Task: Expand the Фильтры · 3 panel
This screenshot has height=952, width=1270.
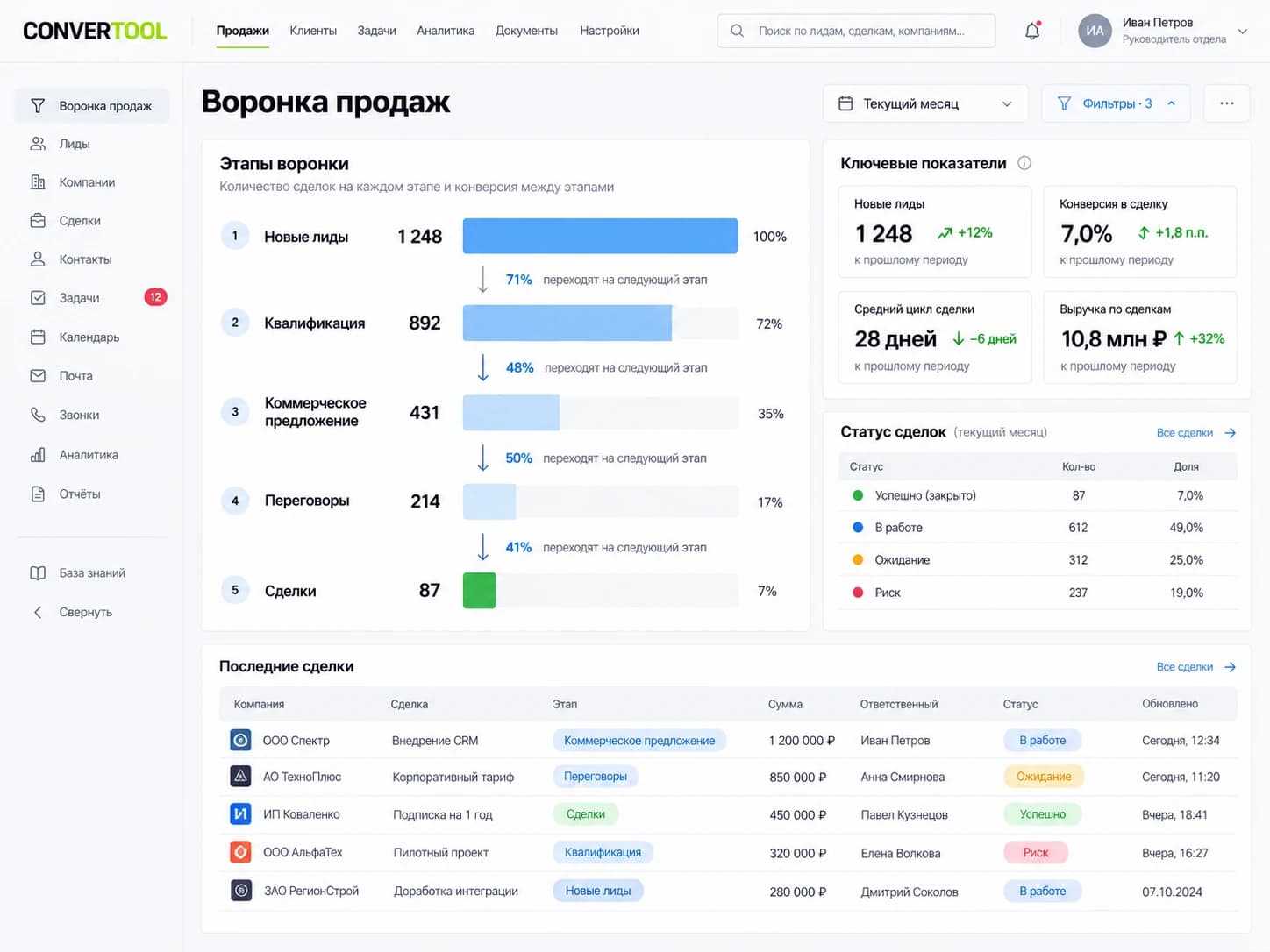Action: click(1116, 103)
